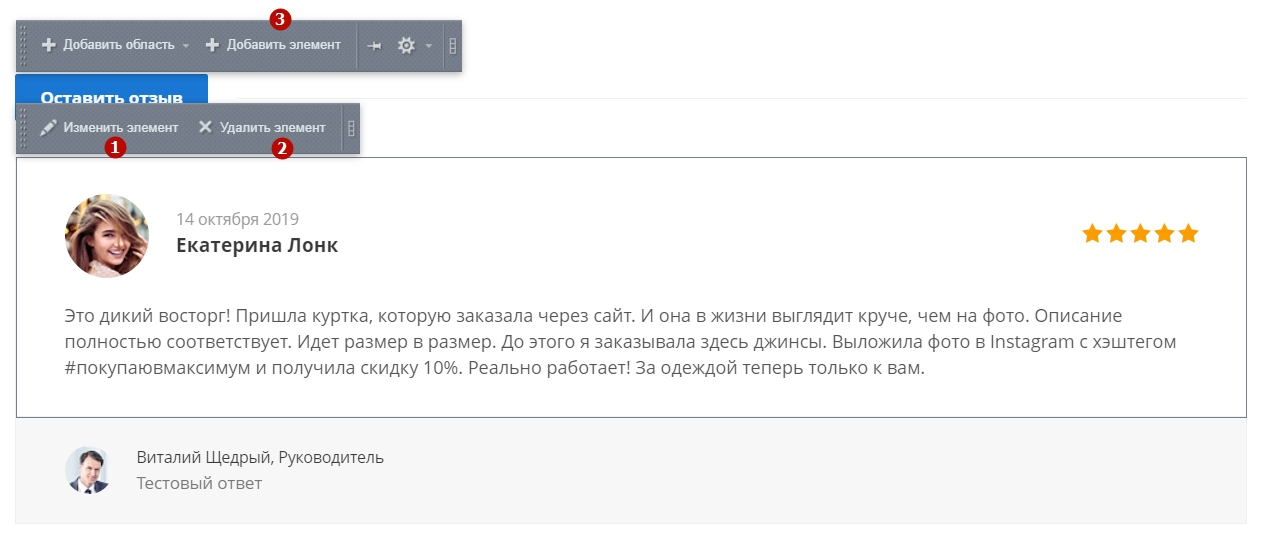Click the review text starting 'Это дикий восторг!'
This screenshot has width=1284, height=549.
(x=620, y=341)
